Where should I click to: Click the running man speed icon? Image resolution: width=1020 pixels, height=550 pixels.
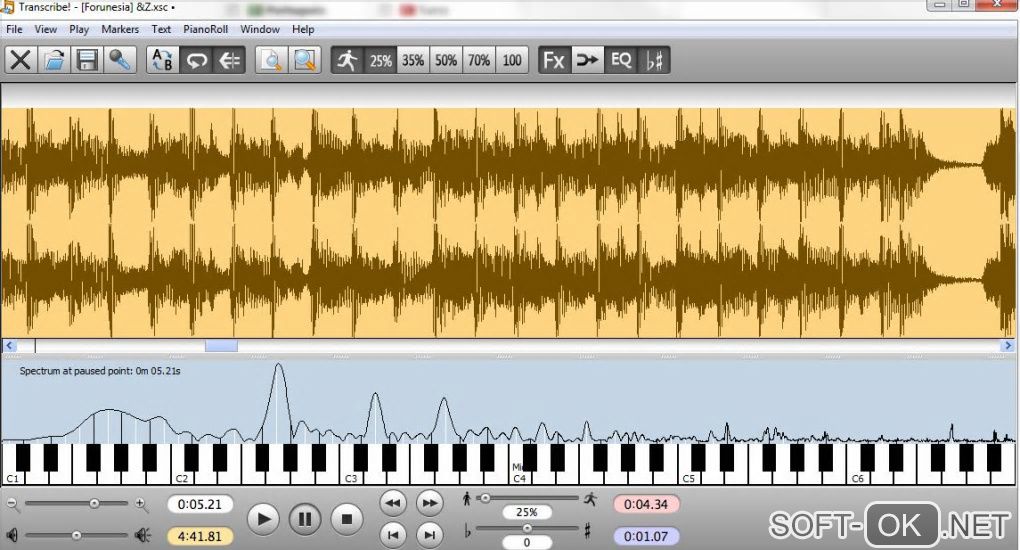[x=347, y=60]
